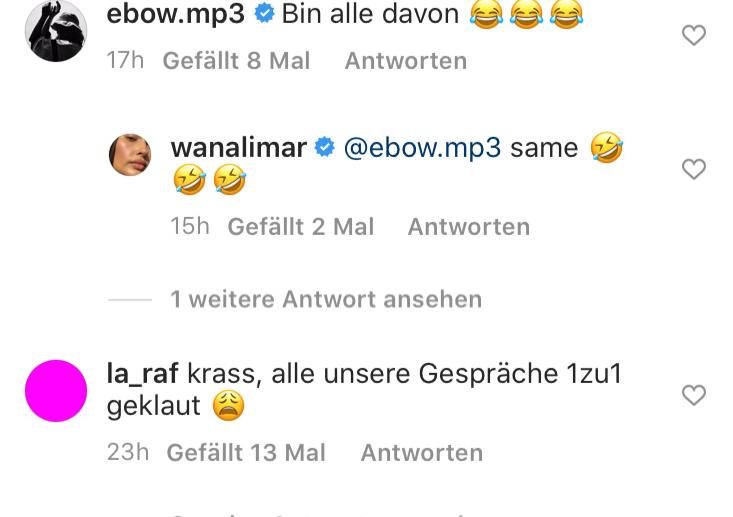Click verified badge beside ebow.mp3
The width and height of the screenshot is (733, 517).
pyautogui.click(x=265, y=14)
